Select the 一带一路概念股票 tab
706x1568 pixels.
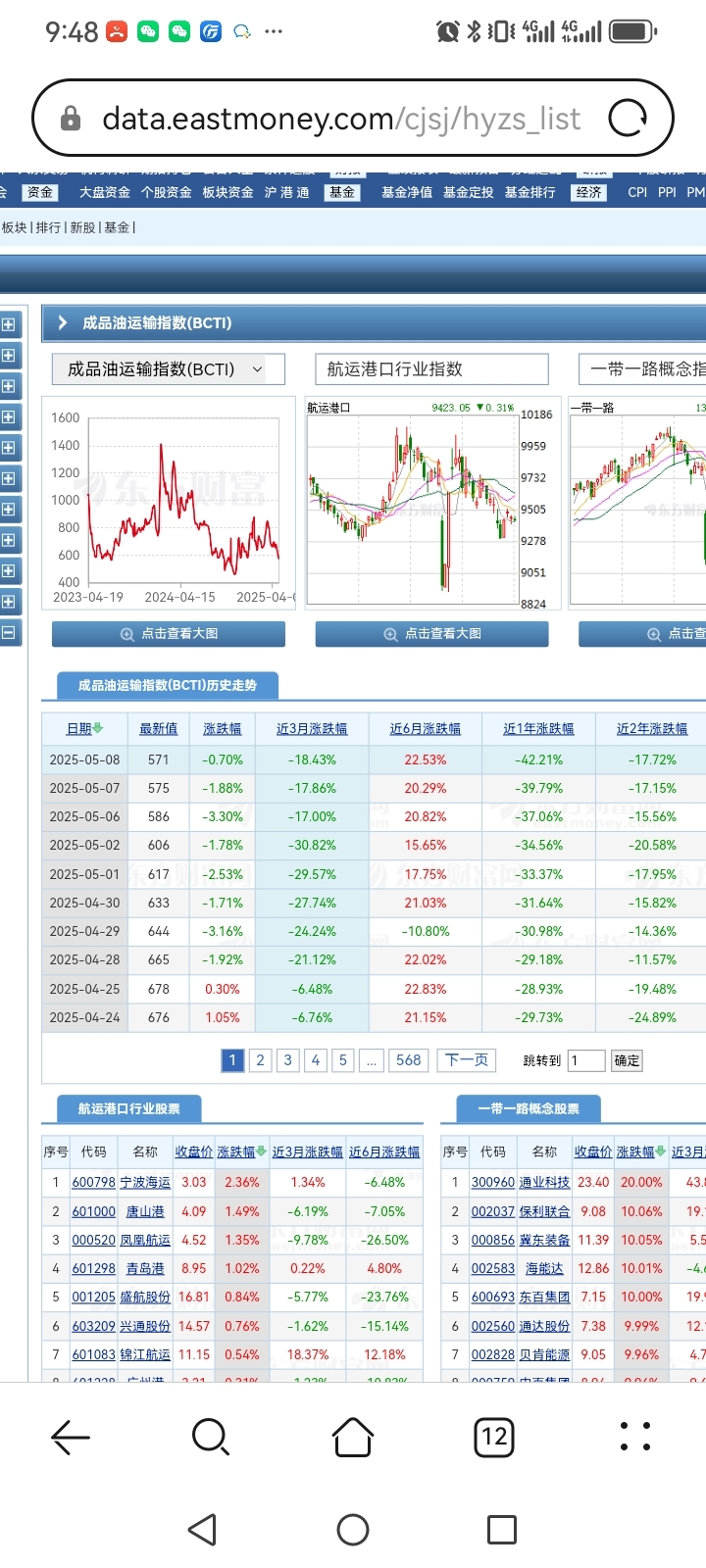click(529, 1109)
